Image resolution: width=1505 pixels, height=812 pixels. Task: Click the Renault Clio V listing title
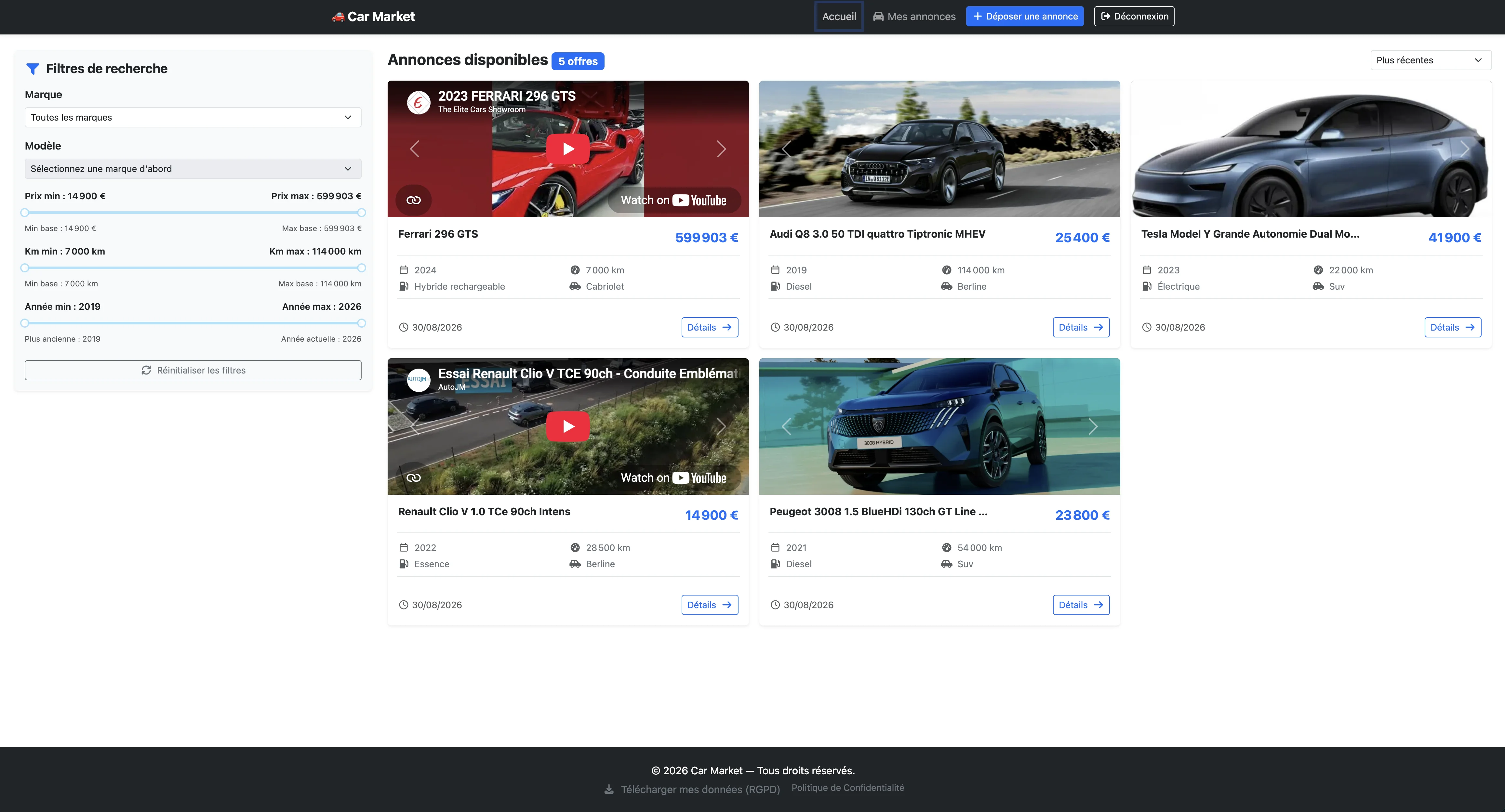click(484, 511)
